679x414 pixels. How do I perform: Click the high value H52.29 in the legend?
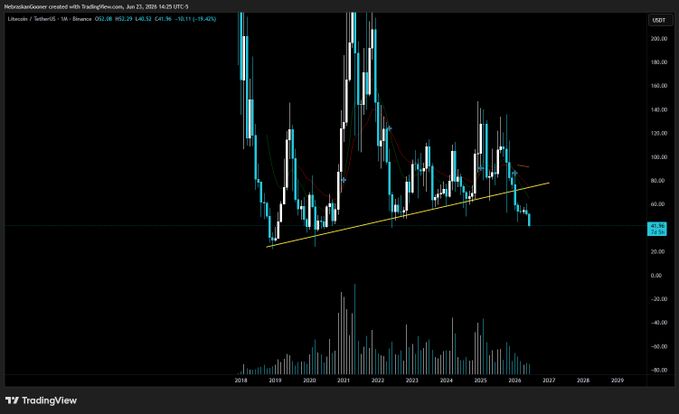click(x=123, y=19)
